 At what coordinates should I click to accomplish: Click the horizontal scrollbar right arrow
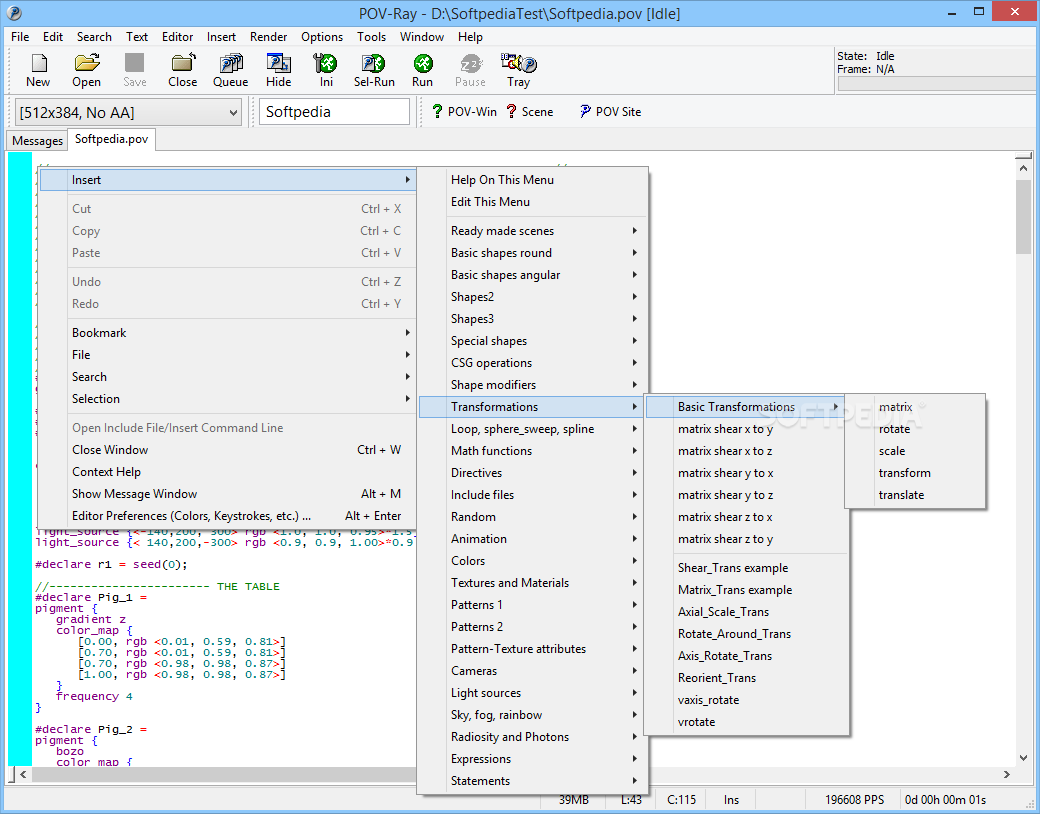1007,774
